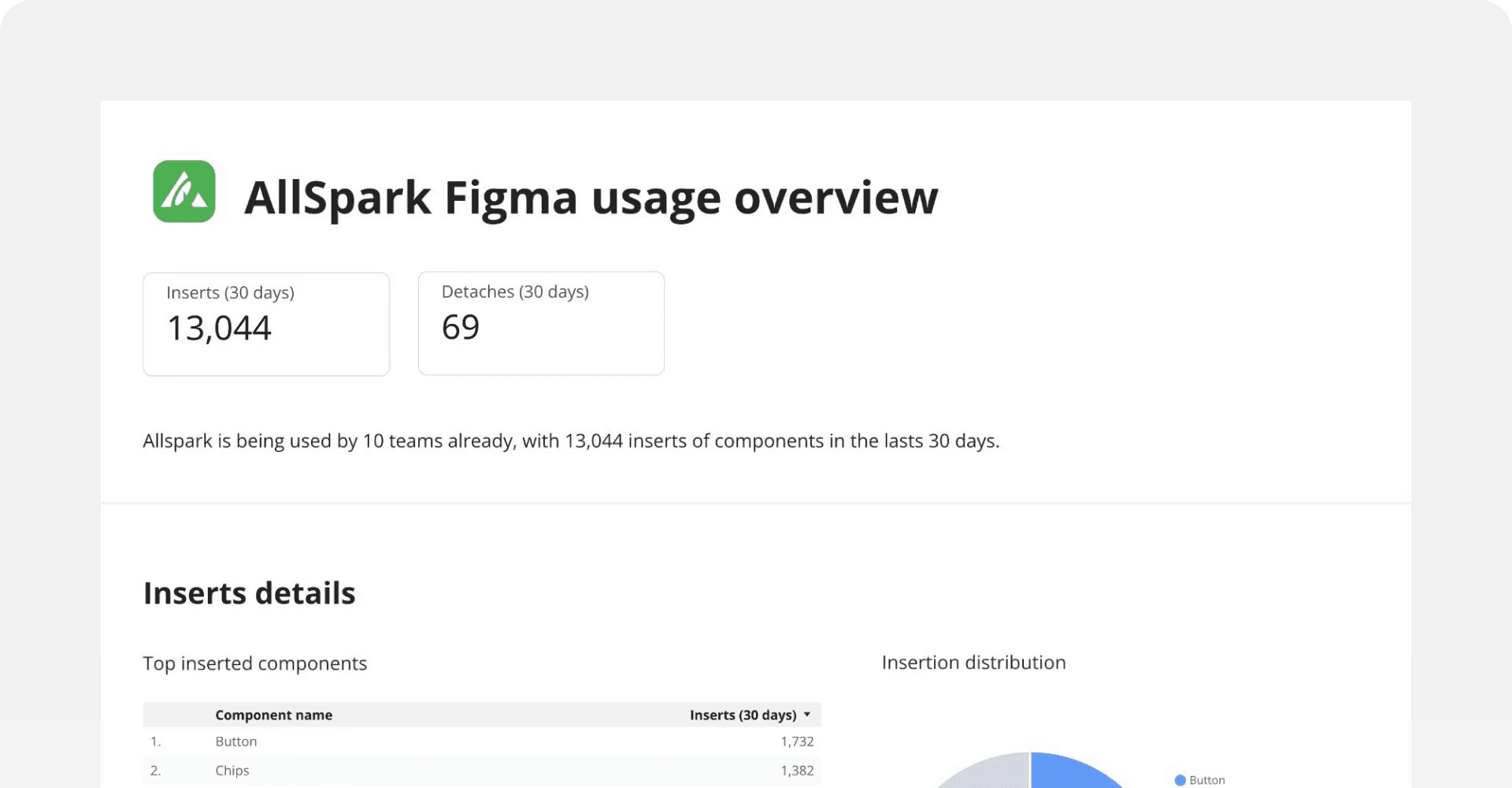Click the Insertion distribution chart title
This screenshot has width=1512, height=788.
974,663
